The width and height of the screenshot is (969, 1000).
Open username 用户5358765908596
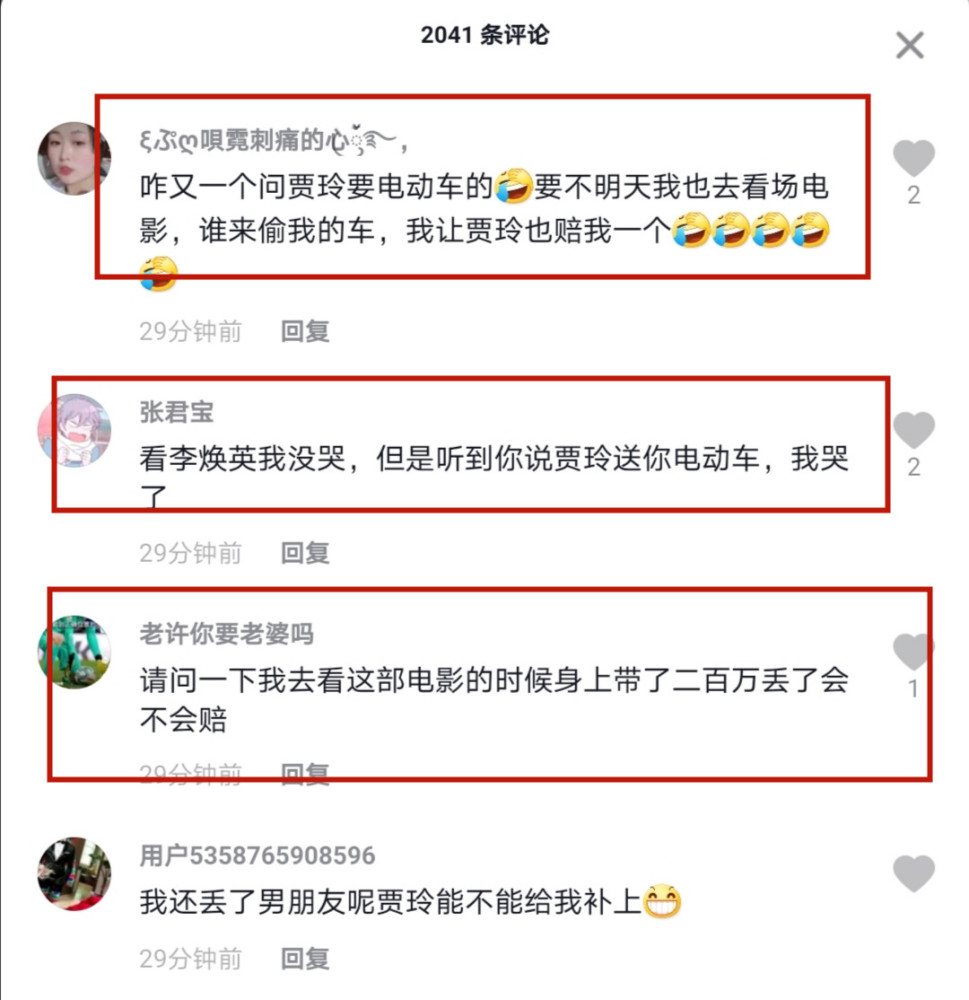click(x=258, y=855)
